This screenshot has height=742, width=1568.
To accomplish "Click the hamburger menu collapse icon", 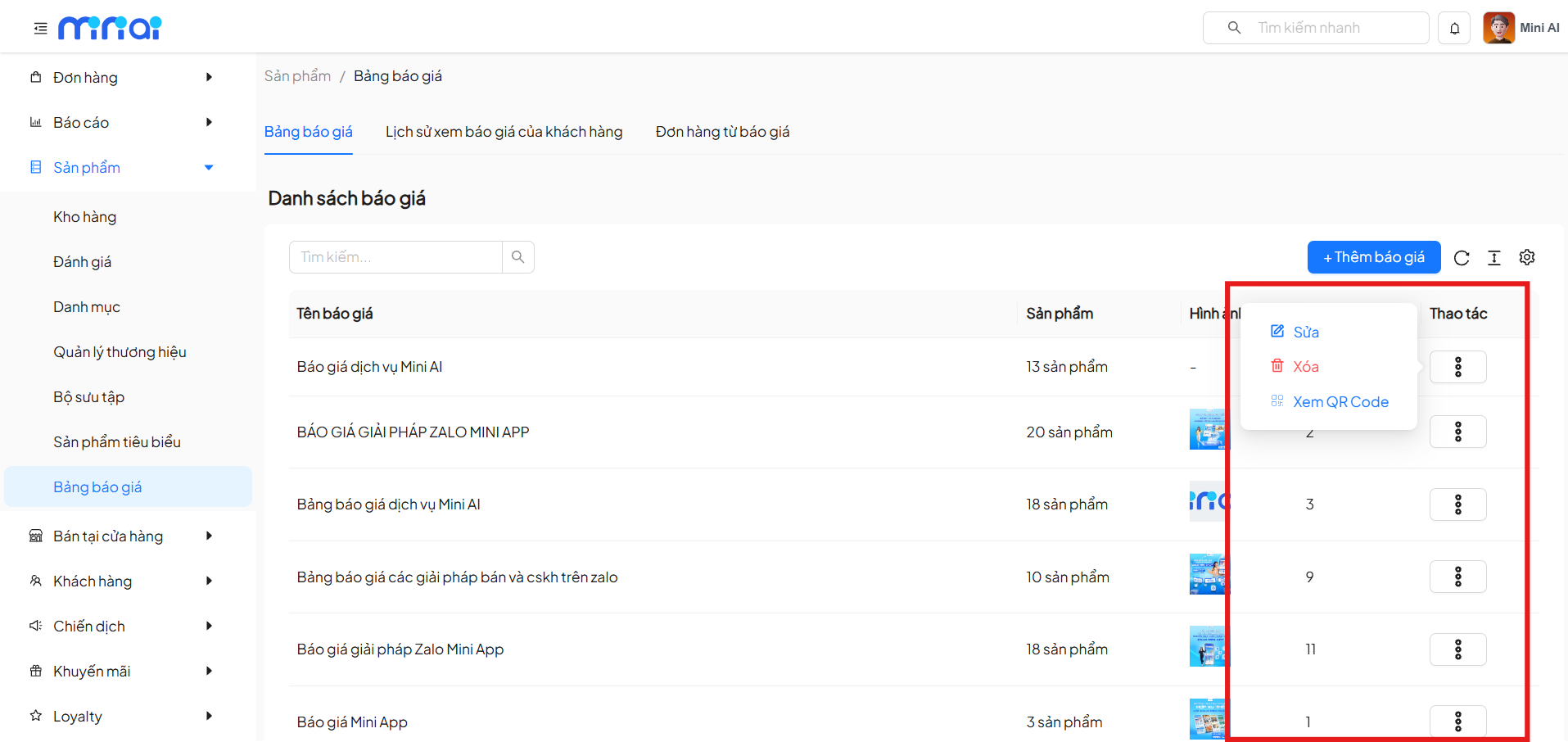I will (40, 29).
